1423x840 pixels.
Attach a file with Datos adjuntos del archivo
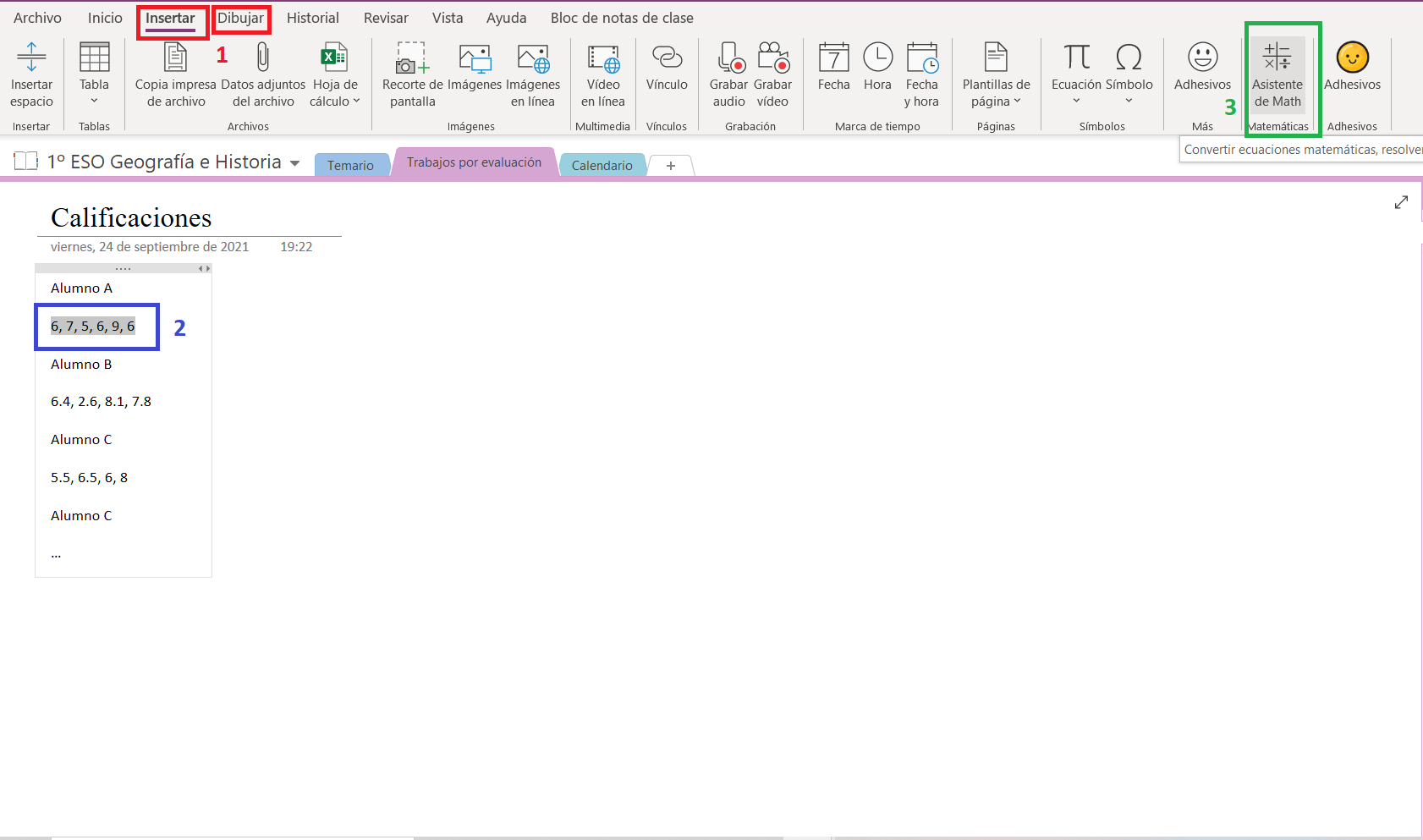click(x=262, y=74)
